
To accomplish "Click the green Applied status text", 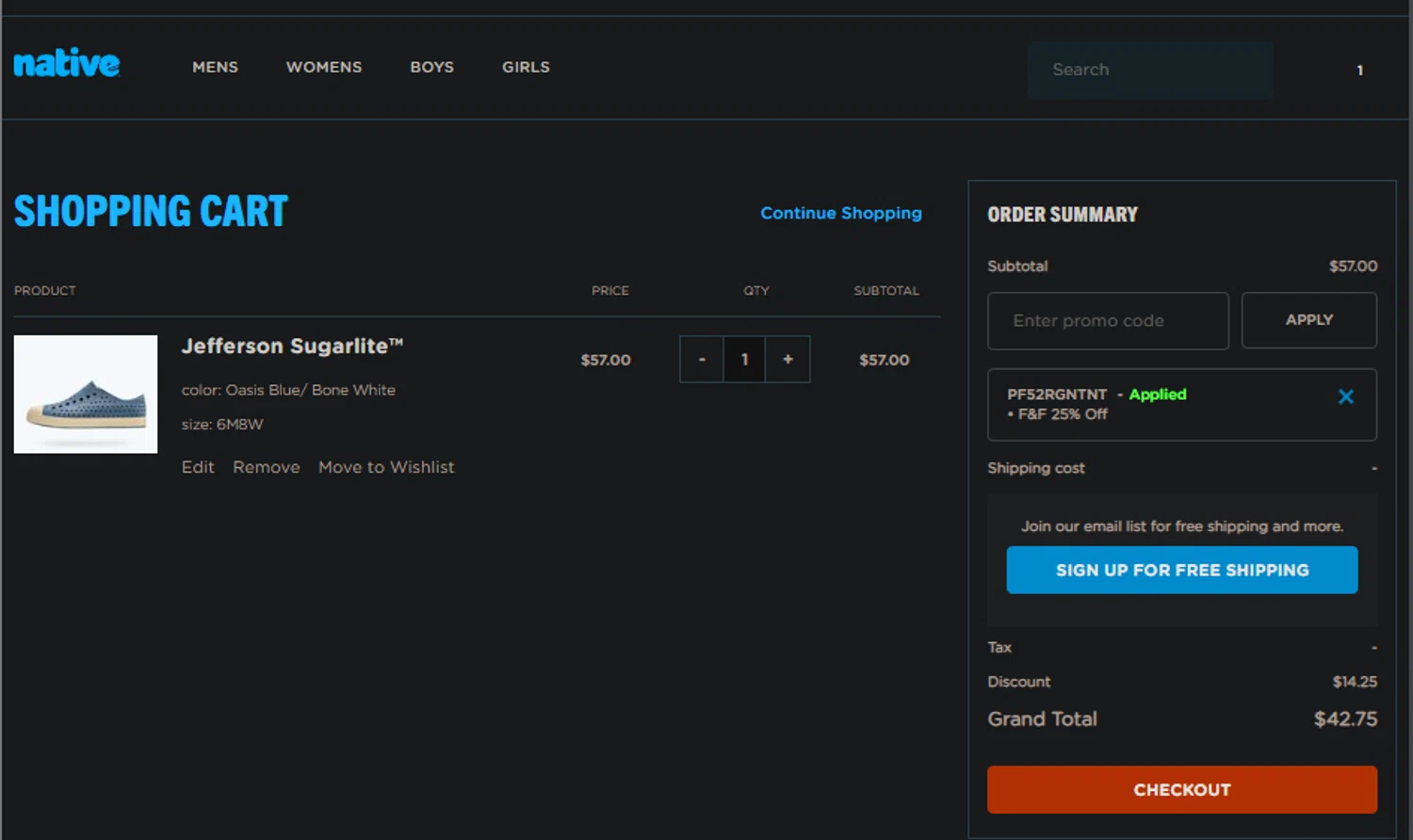I will point(1158,395).
